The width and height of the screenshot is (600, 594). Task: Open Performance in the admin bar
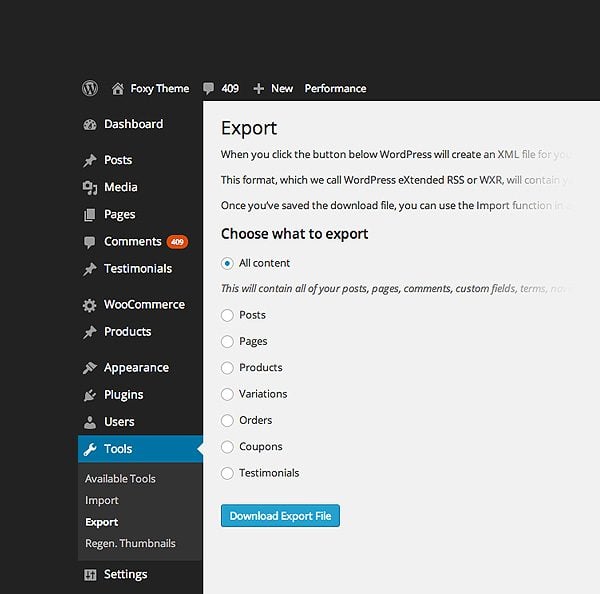coord(336,89)
